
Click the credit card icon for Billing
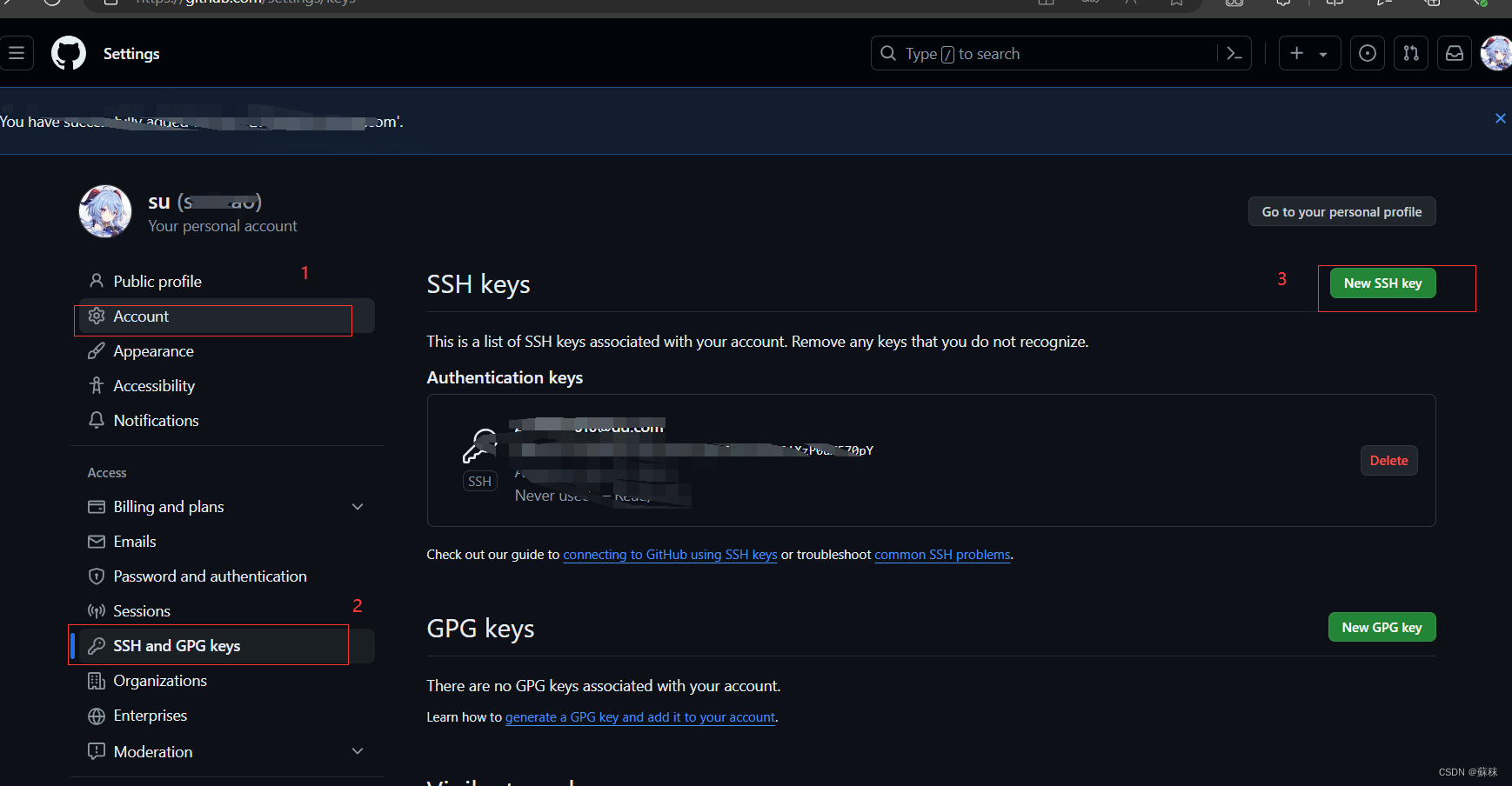click(x=97, y=507)
